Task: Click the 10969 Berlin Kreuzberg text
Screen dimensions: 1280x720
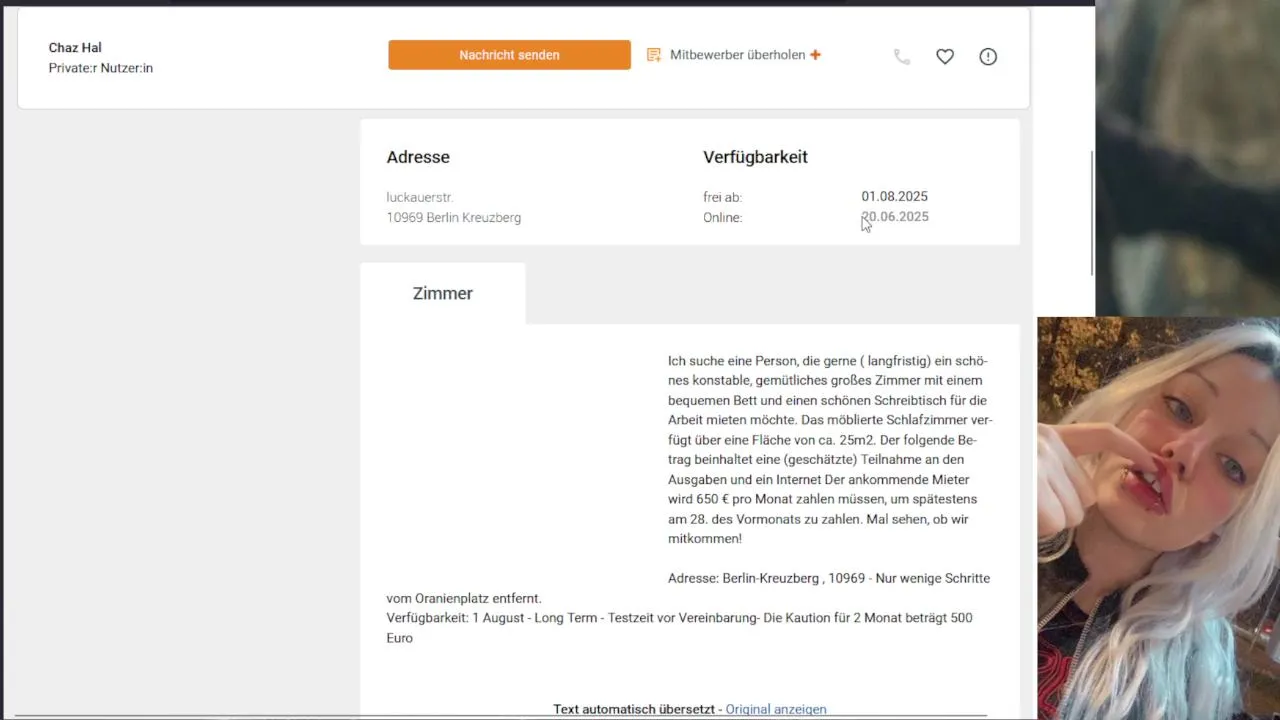Action: (x=454, y=217)
